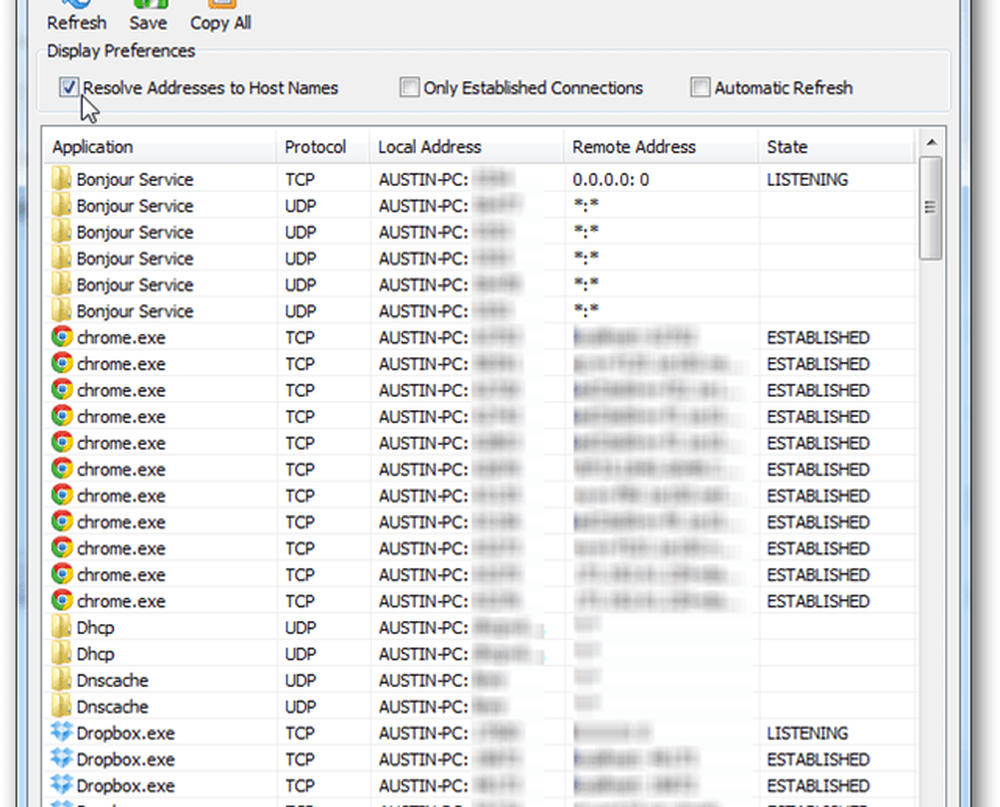The image size is (1000, 807).
Task: Click the Refresh toolbar button
Action: [x=77, y=16]
